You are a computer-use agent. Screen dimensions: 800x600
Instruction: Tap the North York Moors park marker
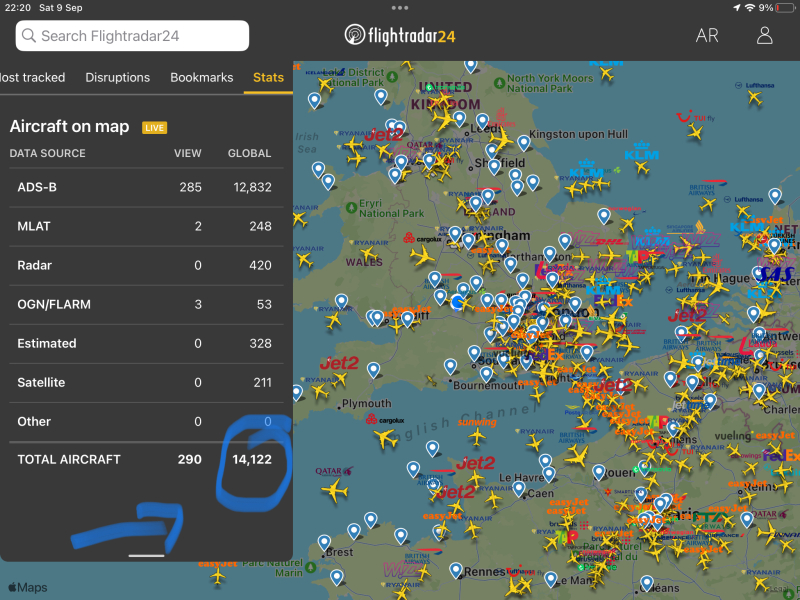tap(499, 82)
